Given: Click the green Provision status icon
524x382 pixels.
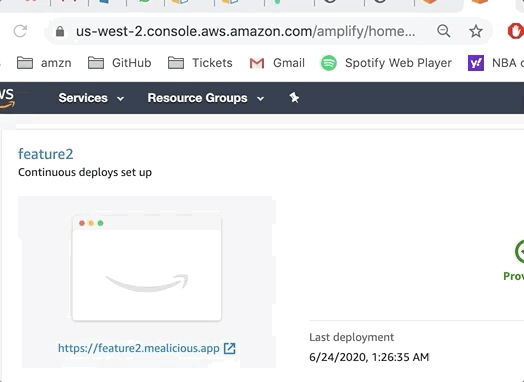Looking at the screenshot, I should coord(520,251).
